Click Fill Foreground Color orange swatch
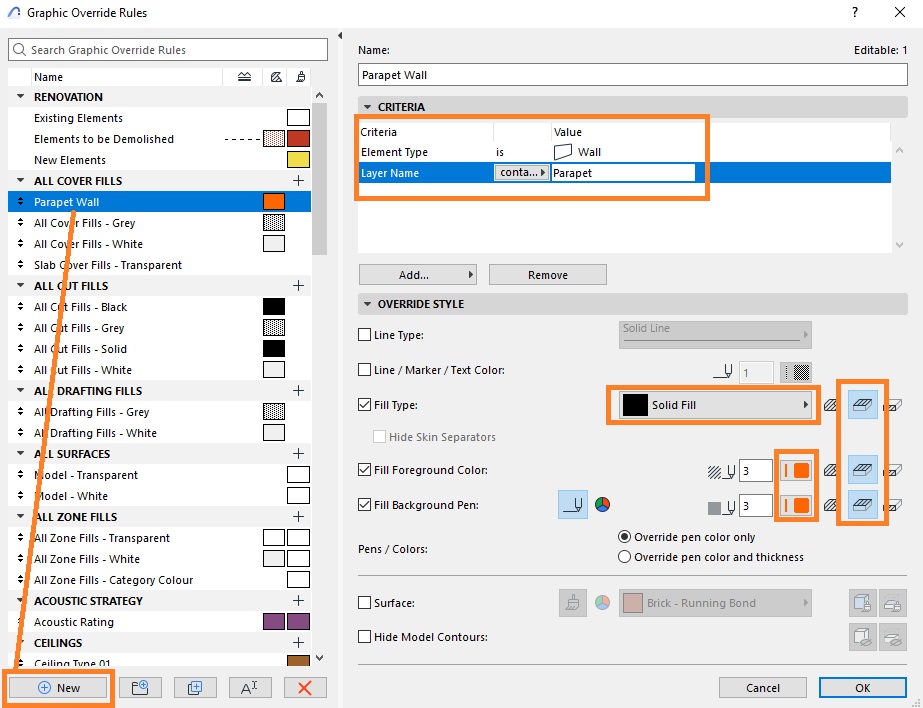Viewport: 923px width, 708px height. [x=796, y=470]
